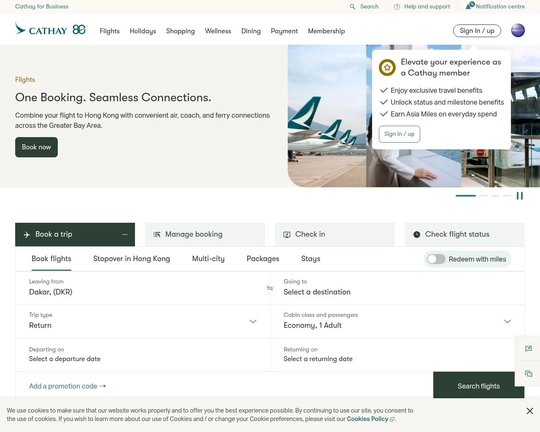The width and height of the screenshot is (540, 432).
Task: Click the Check in boarding icon
Action: coord(287,235)
